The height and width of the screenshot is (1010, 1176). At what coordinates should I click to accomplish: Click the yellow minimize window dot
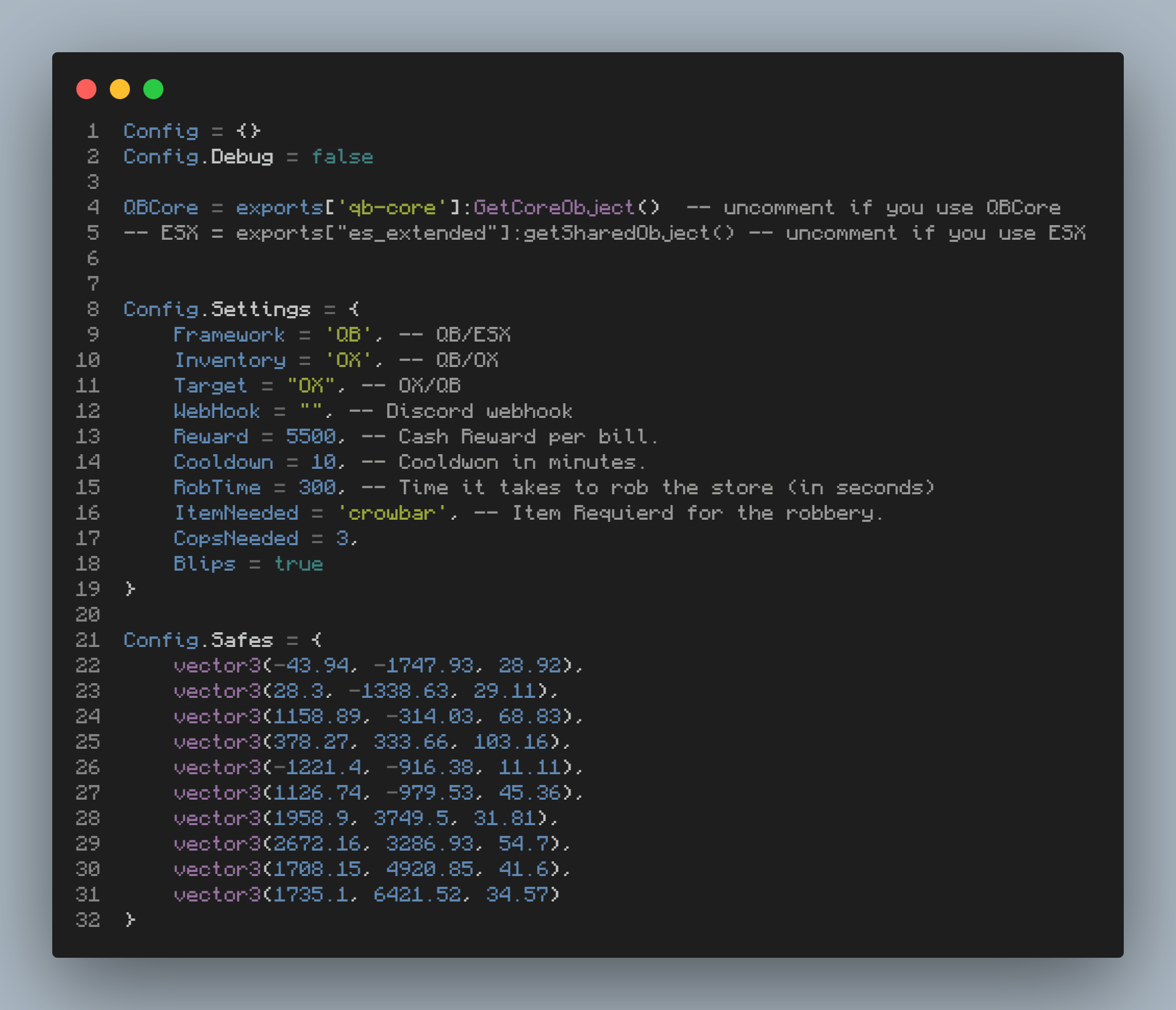[x=120, y=89]
